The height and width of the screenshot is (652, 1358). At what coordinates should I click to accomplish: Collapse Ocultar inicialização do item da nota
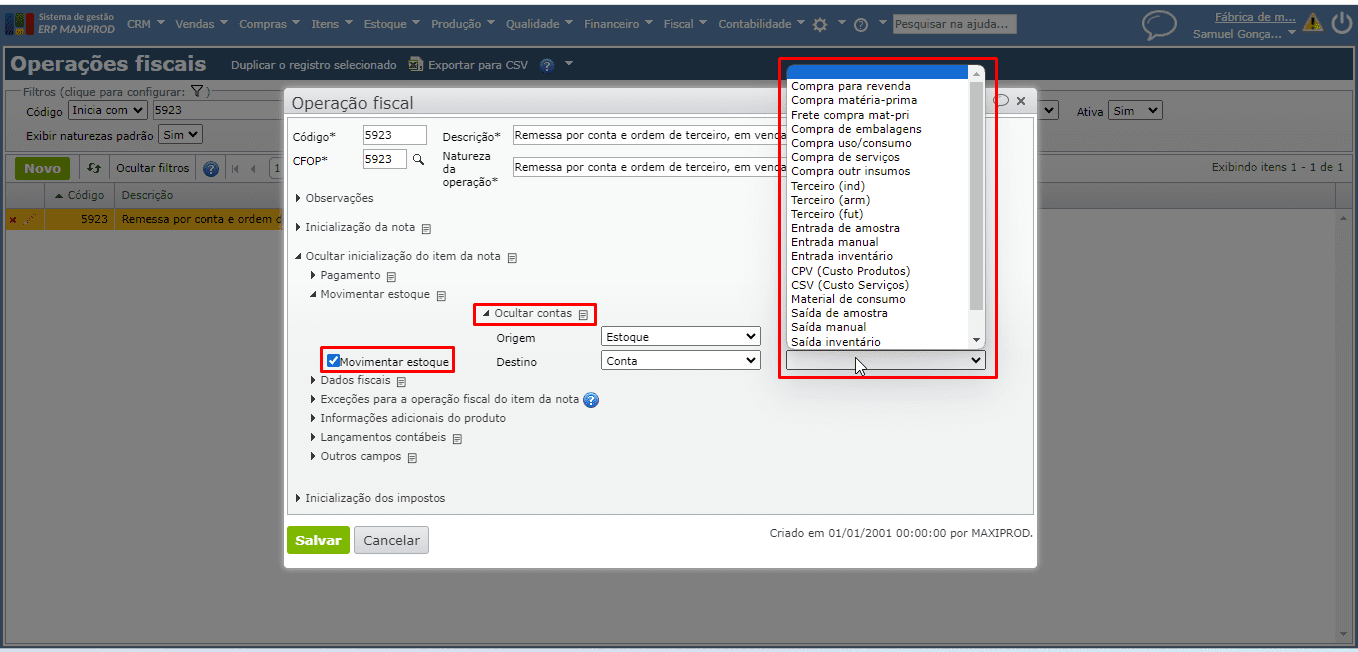398,256
